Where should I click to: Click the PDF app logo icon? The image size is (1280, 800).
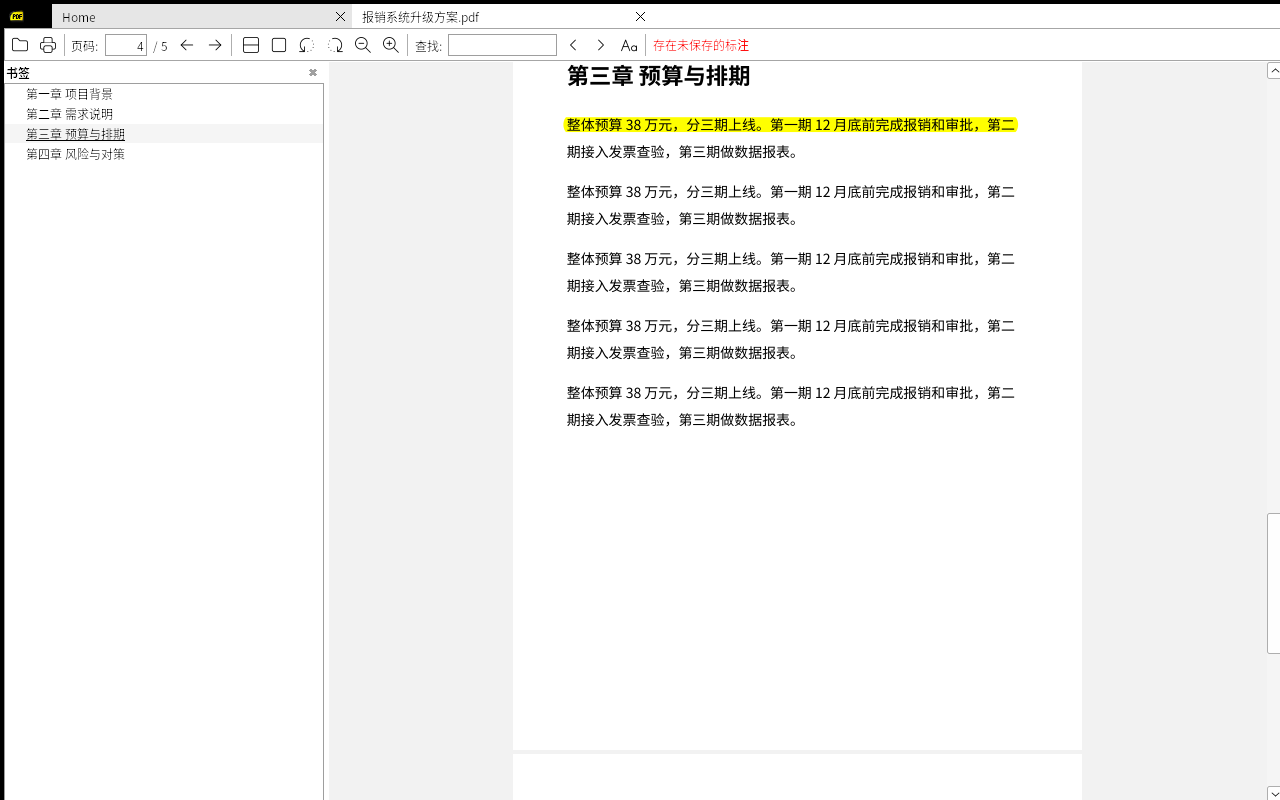pos(17,16)
